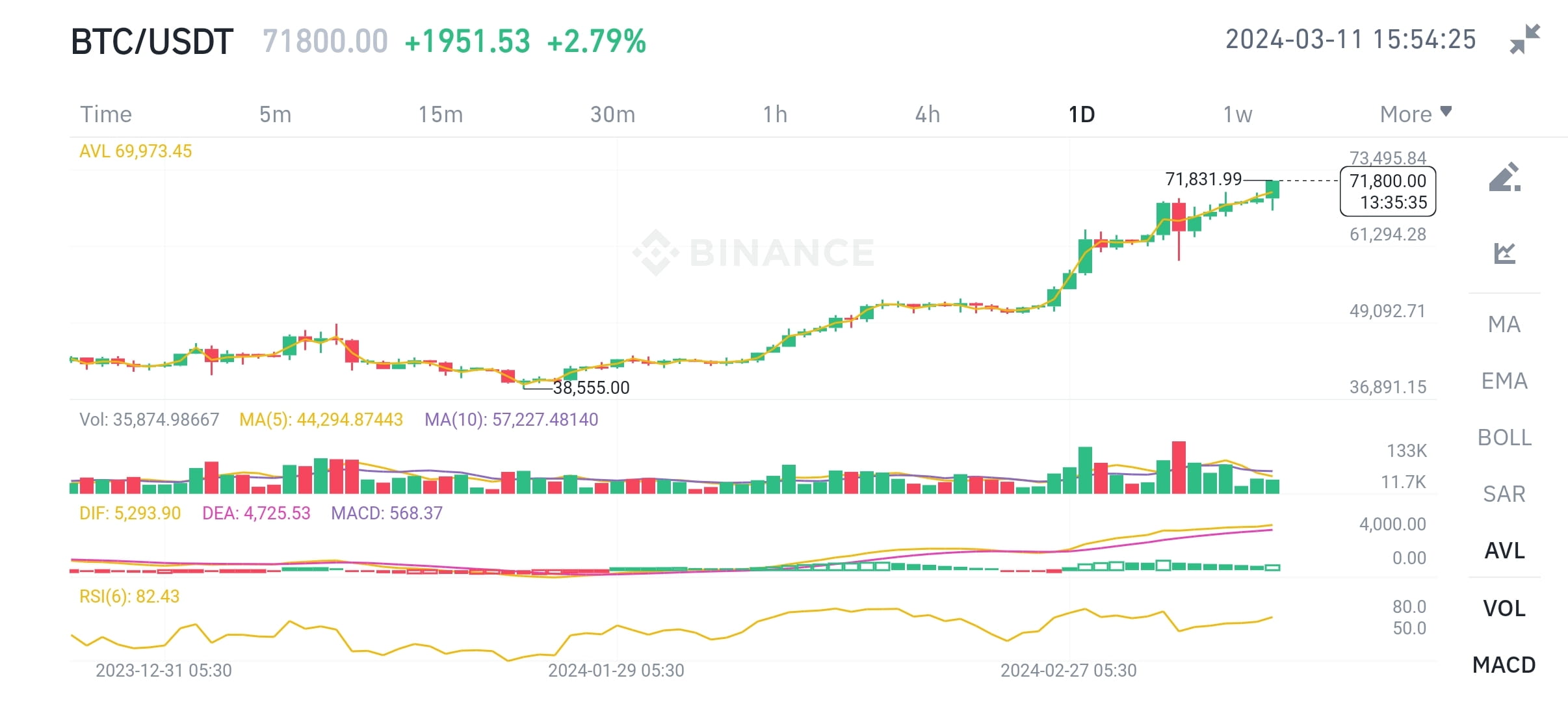Toggle the AVL overlay in the sidebar
Image resolution: width=1568 pixels, height=702 pixels.
(1505, 551)
